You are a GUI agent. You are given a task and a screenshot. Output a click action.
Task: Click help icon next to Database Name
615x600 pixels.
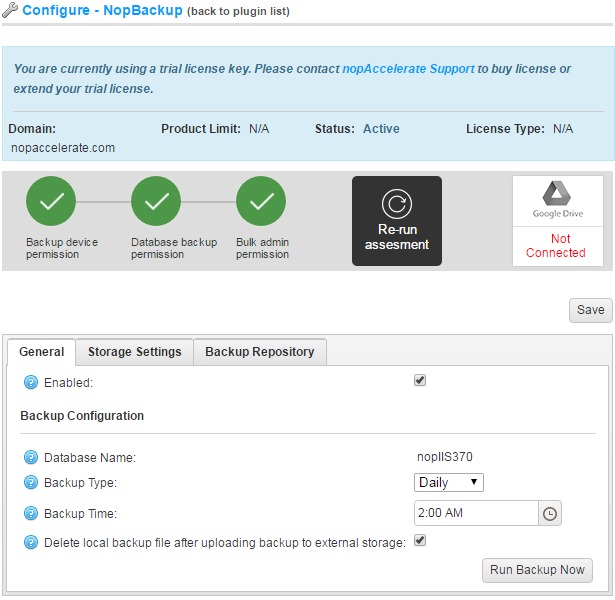(31, 458)
